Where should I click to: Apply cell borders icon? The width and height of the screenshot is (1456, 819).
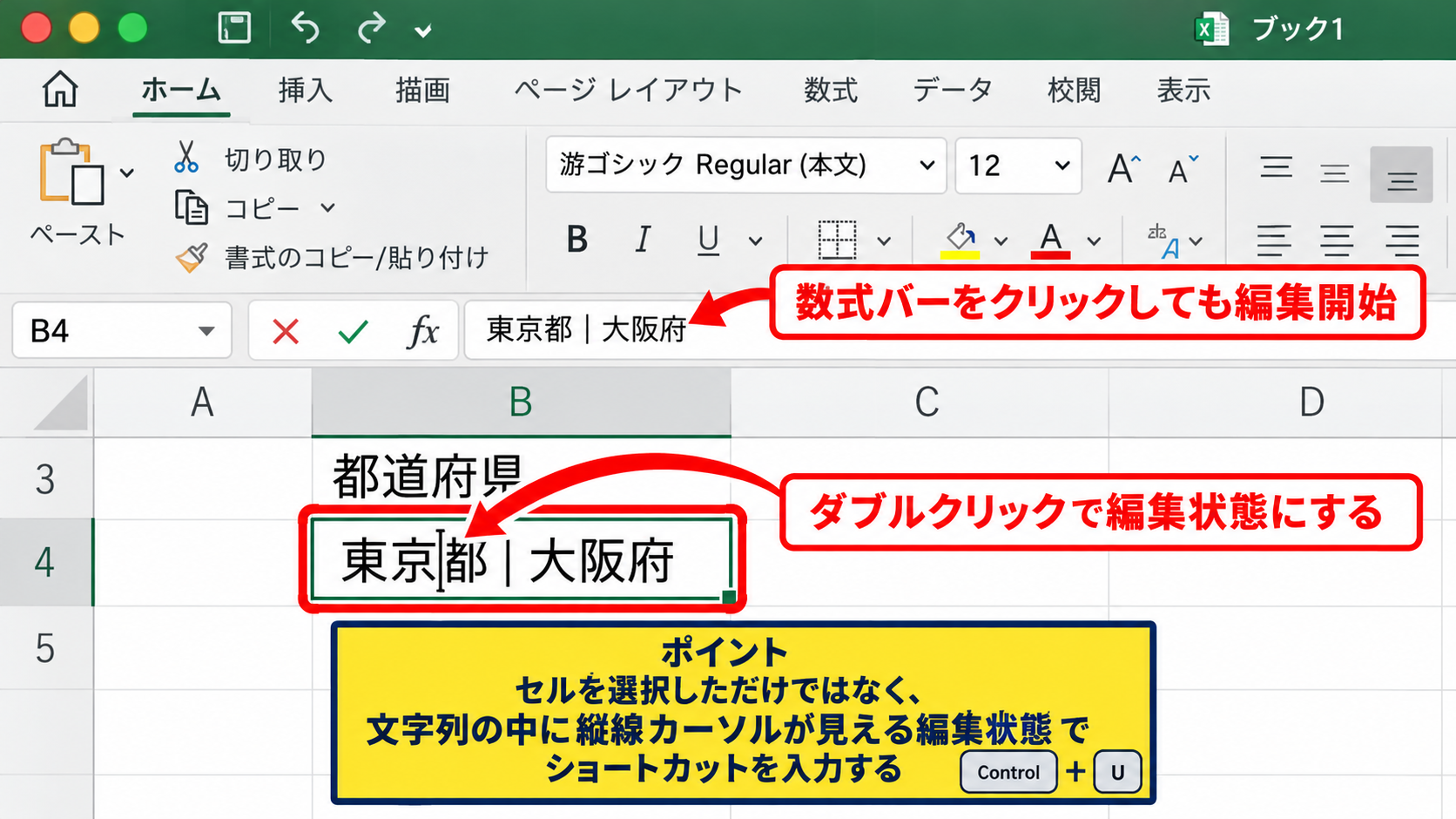coord(837,240)
